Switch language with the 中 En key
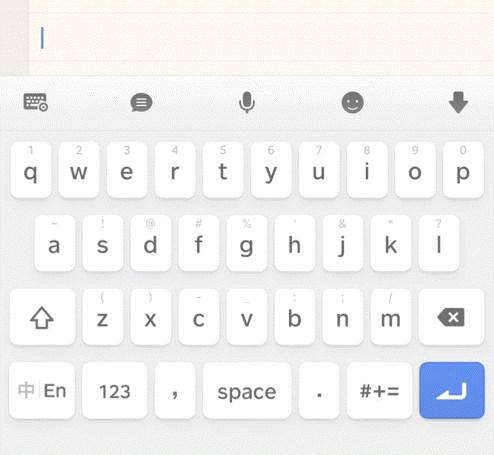This screenshot has height=455, width=494. pyautogui.click(x=42, y=391)
